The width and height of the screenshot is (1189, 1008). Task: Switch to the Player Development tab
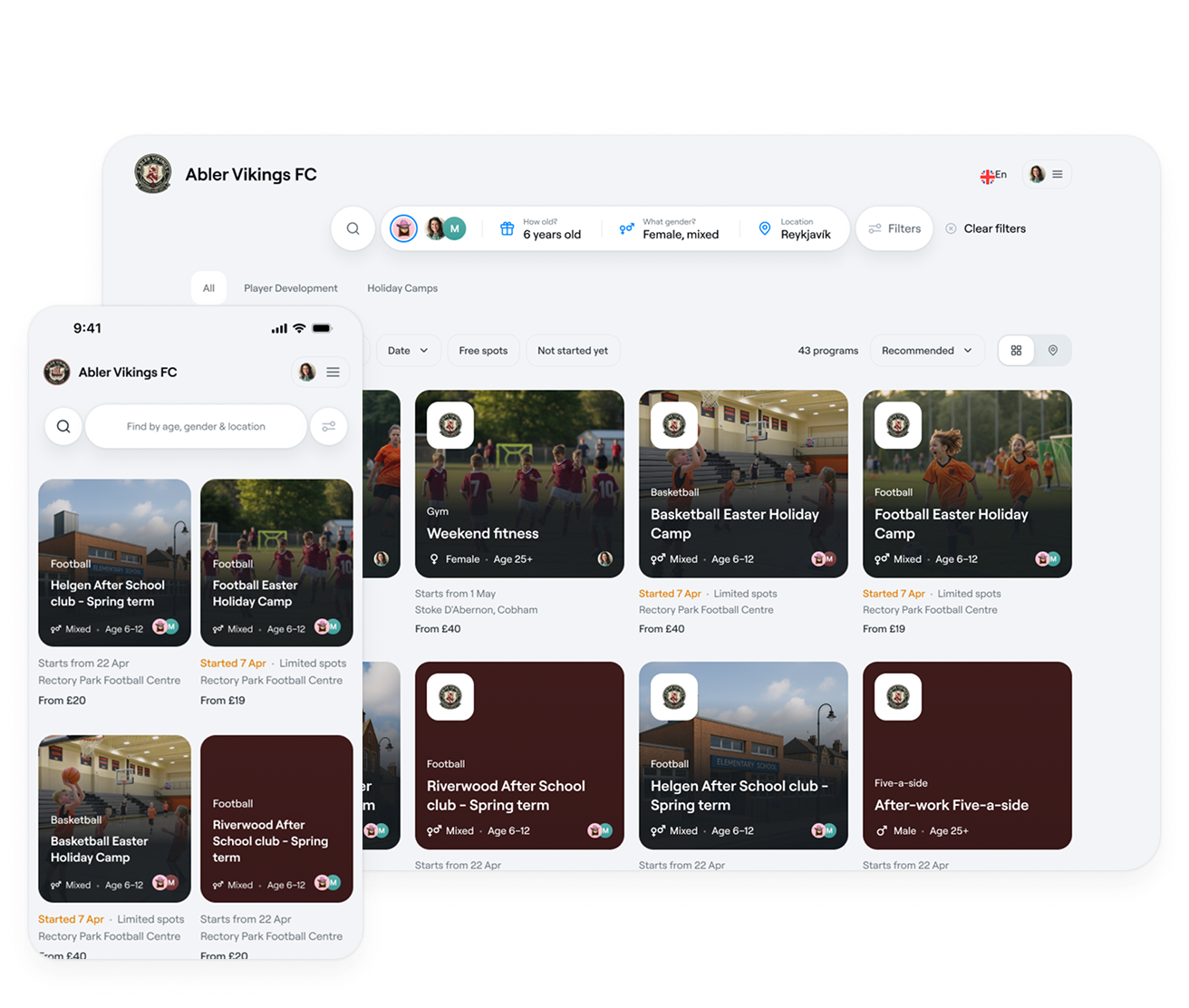290,288
